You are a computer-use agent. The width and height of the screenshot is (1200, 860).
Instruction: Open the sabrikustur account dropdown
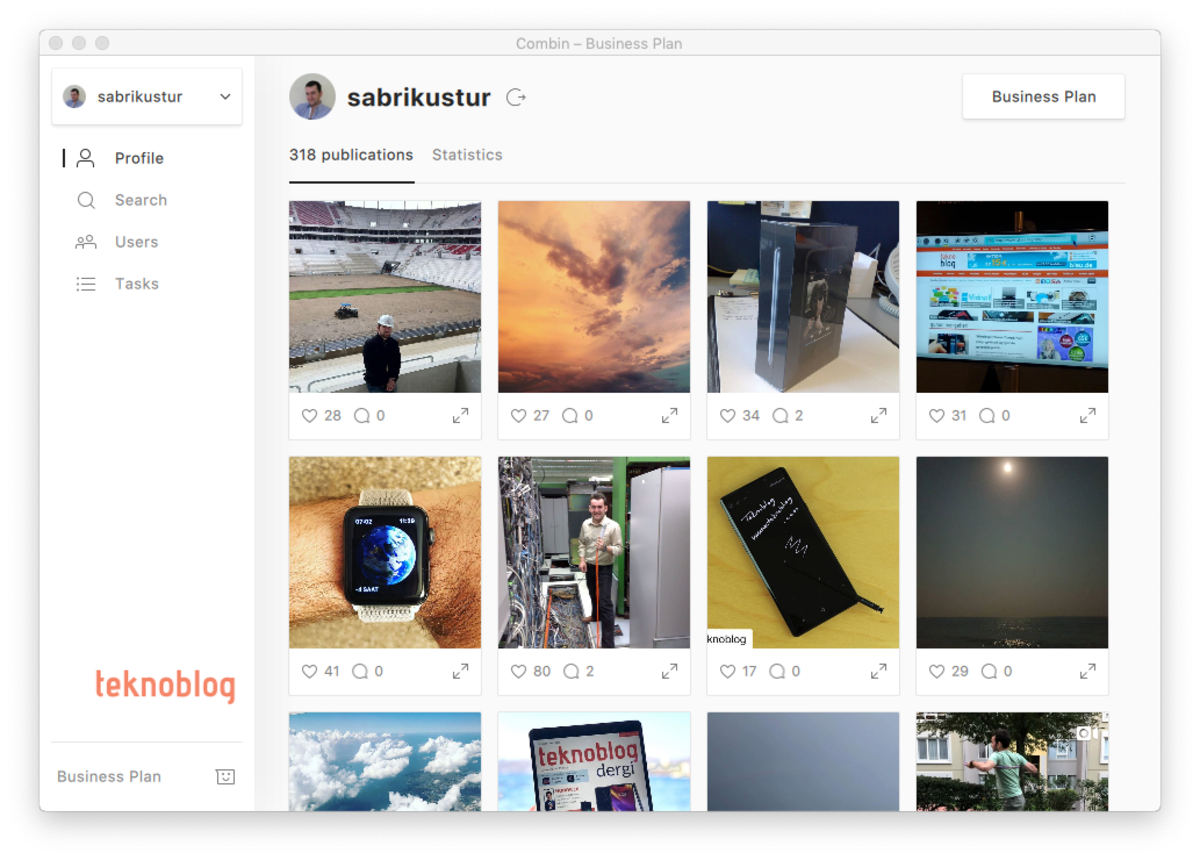click(x=147, y=97)
